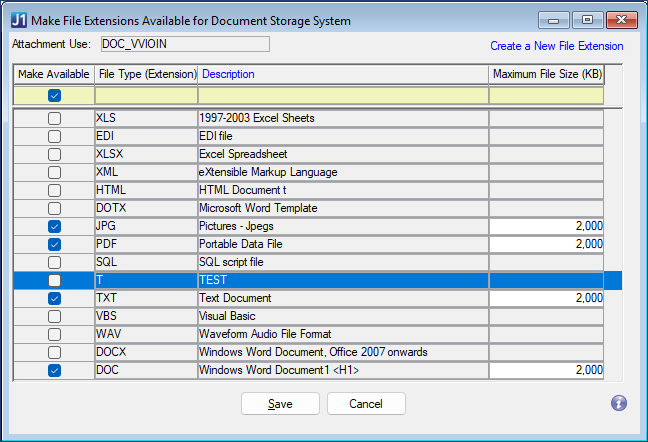The height and width of the screenshot is (442, 648).
Task: Tick the HTML row checkbox
Action: click(x=54, y=190)
